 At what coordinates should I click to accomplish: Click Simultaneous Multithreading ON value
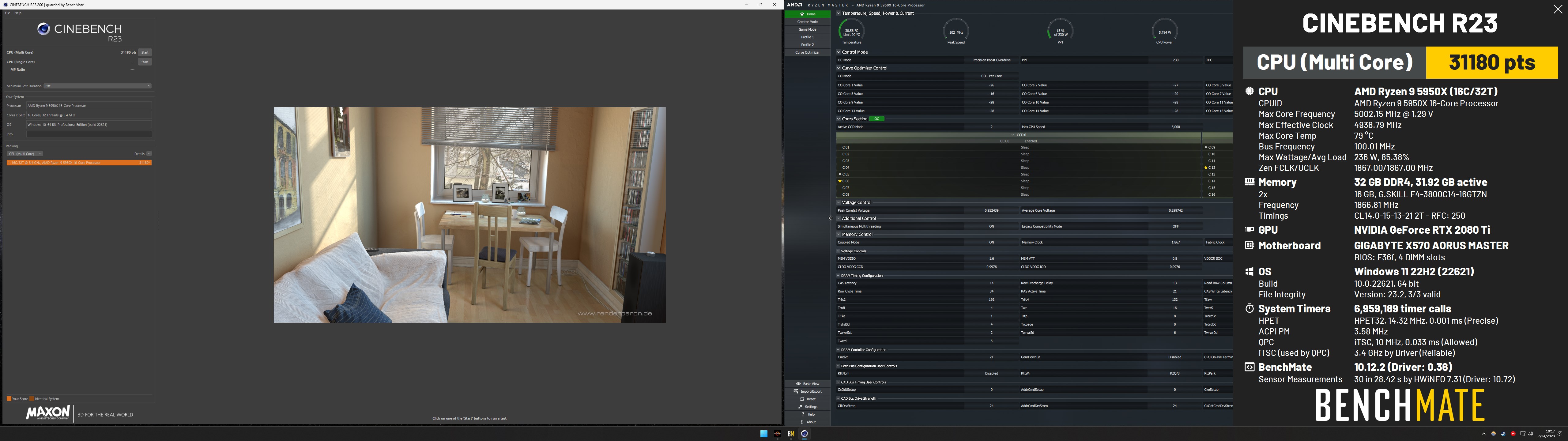[991, 227]
